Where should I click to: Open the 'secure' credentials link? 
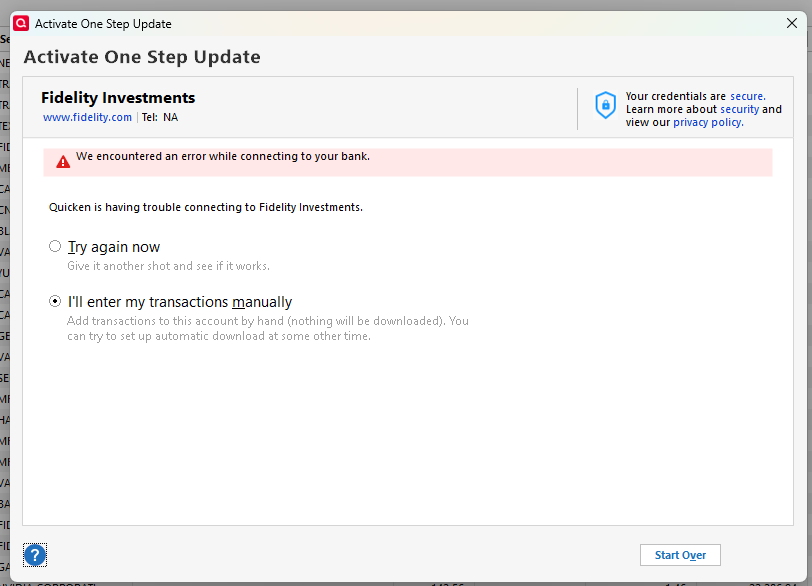[x=747, y=96]
